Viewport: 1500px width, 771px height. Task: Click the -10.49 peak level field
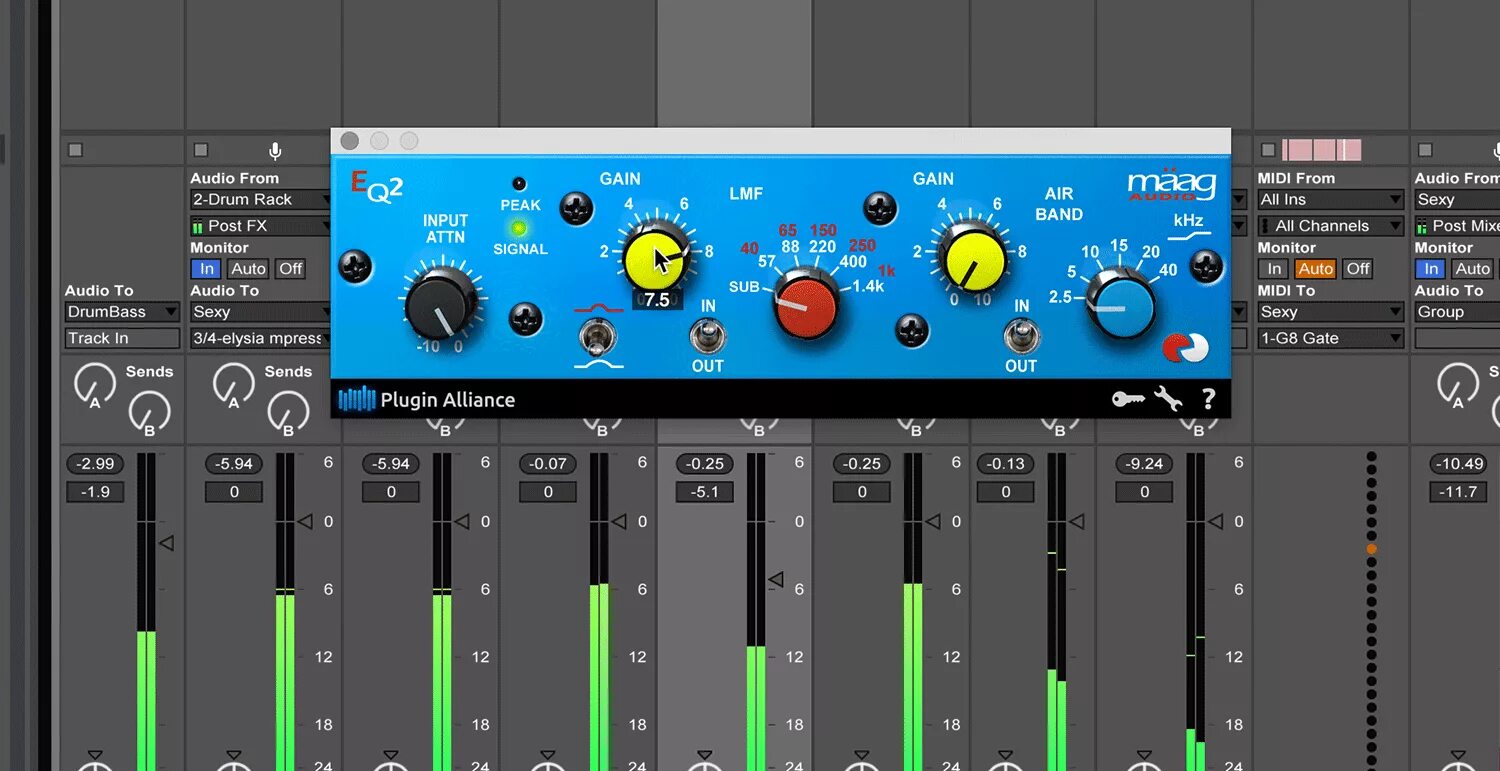point(1458,464)
